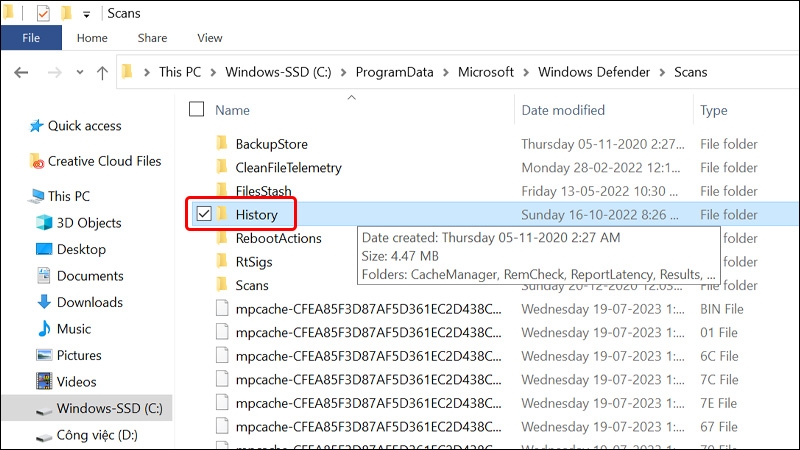Click This PC in the address breadcrumb
This screenshot has height=450, width=800.
[x=180, y=72]
